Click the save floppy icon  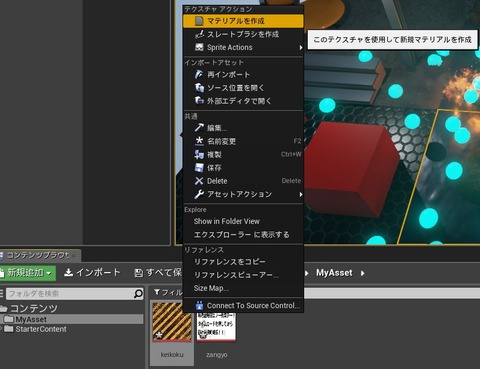point(199,168)
